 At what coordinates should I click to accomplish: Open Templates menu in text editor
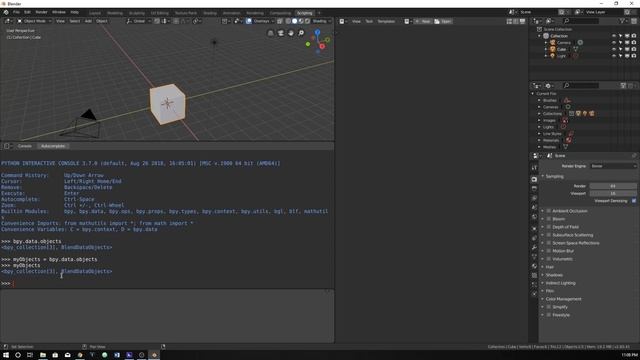386,21
